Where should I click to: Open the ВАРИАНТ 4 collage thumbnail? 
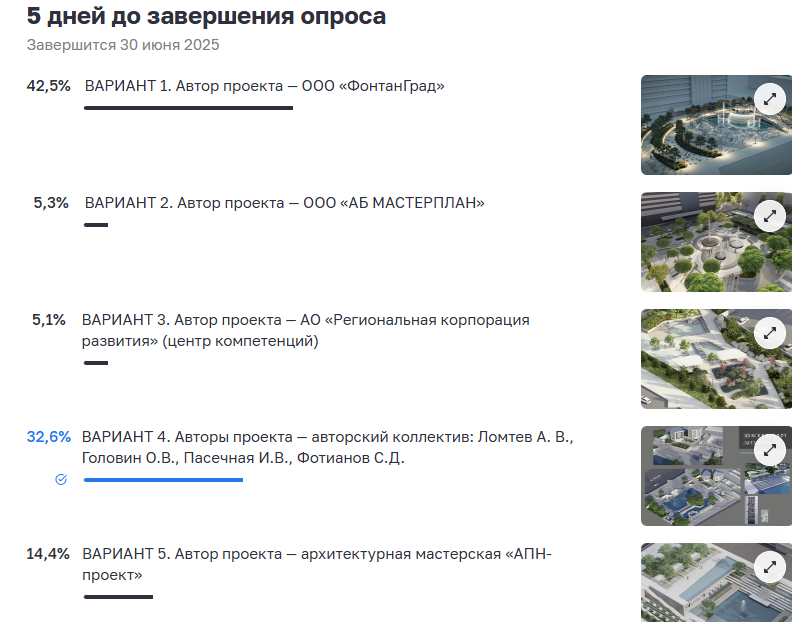click(716, 476)
